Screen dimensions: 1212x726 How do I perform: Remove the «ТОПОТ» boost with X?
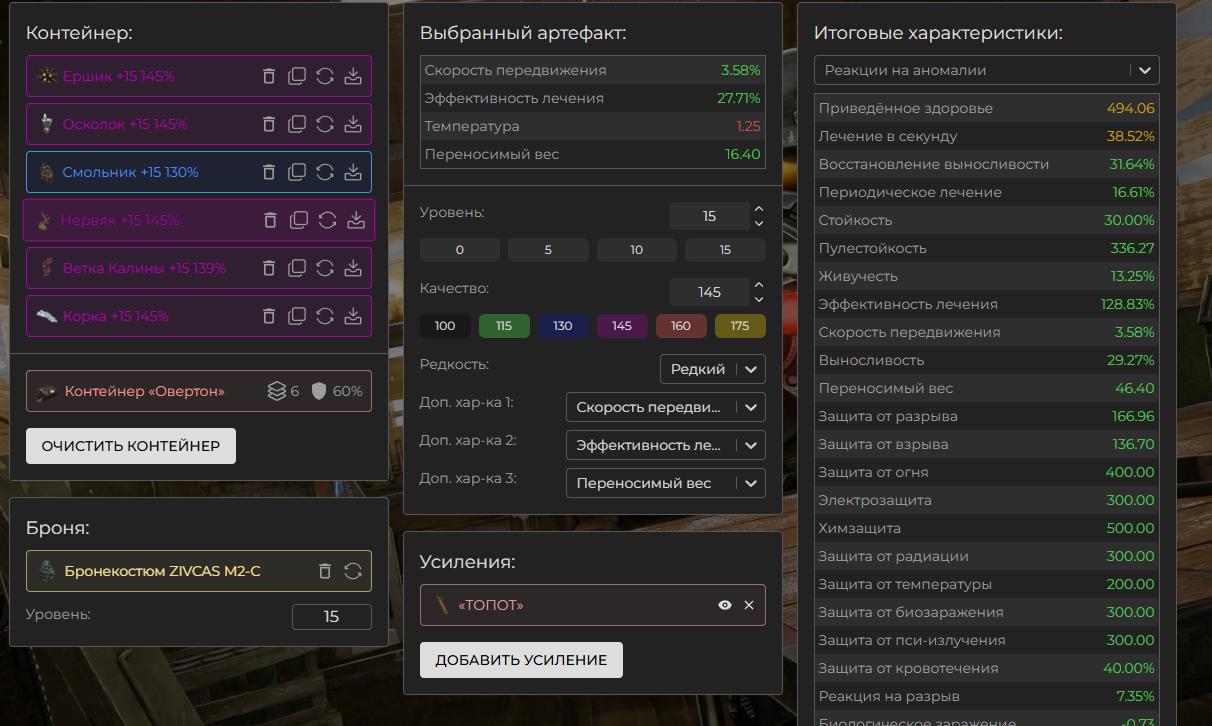[x=749, y=605]
